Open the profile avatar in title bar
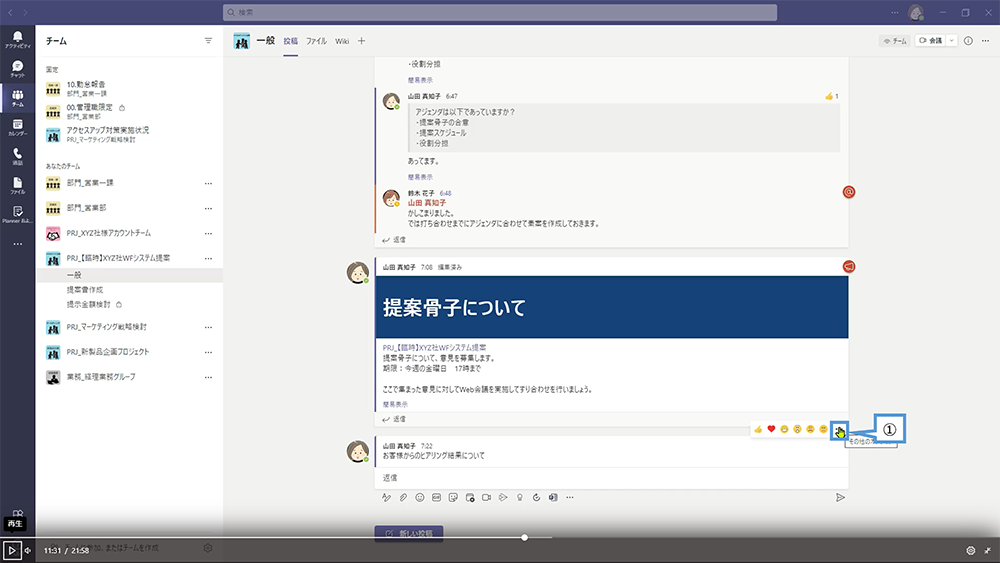 pyautogui.click(x=916, y=12)
